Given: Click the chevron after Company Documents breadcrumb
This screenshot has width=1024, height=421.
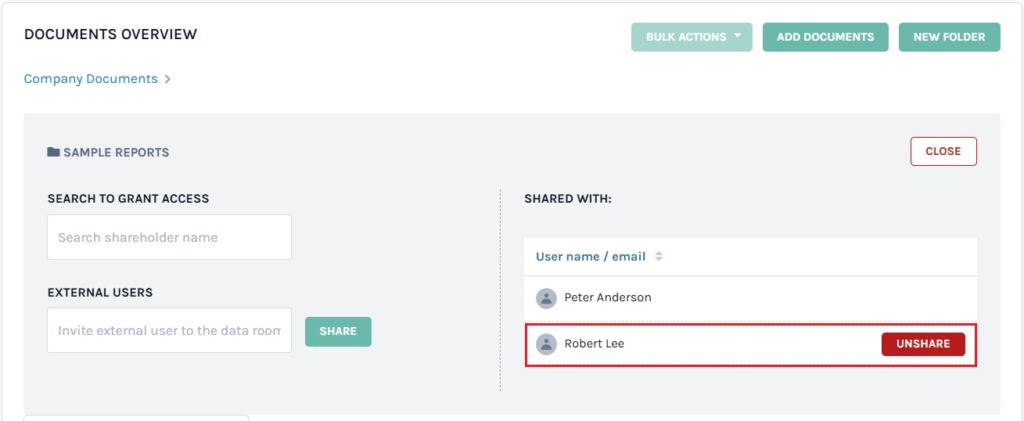Looking at the screenshot, I should (168, 79).
